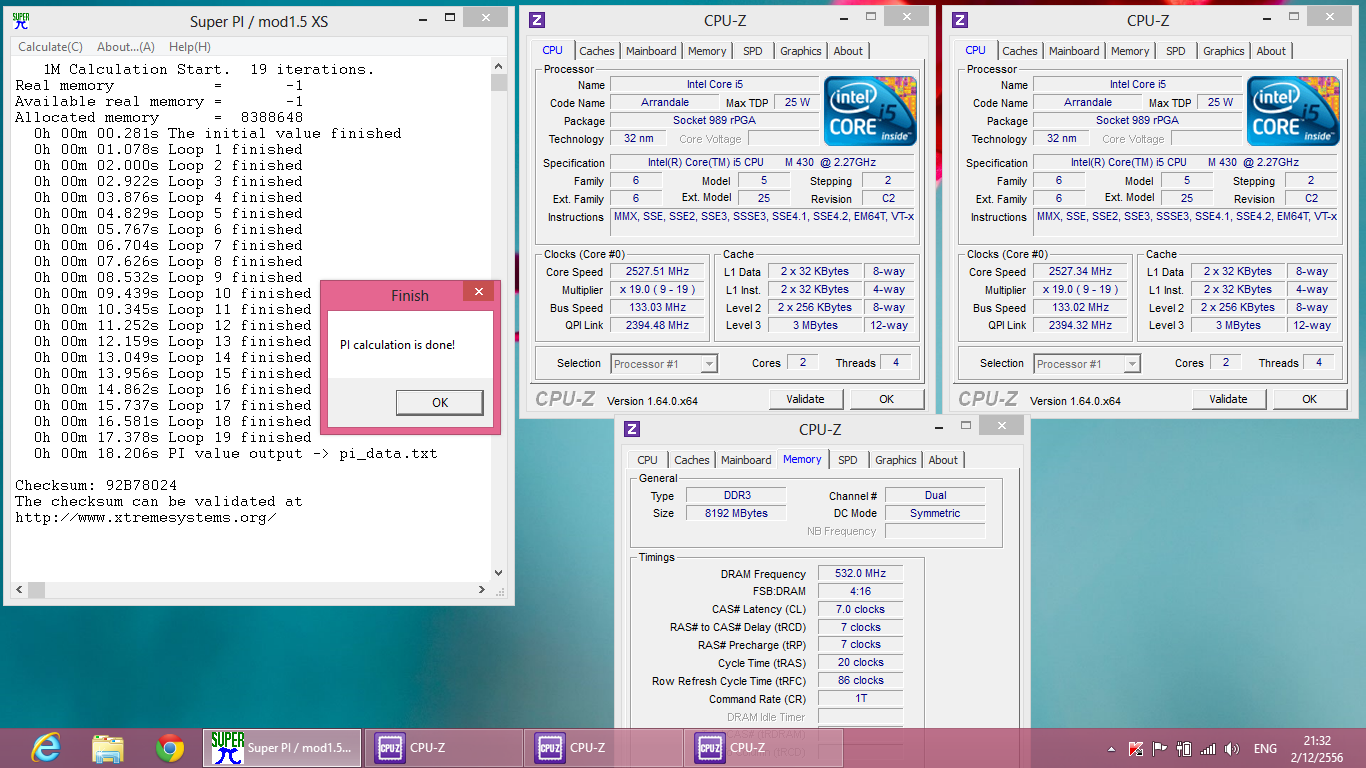The height and width of the screenshot is (768, 1366).
Task: Click the Z icon of the Memory CPU-Z window
Action: (x=632, y=429)
